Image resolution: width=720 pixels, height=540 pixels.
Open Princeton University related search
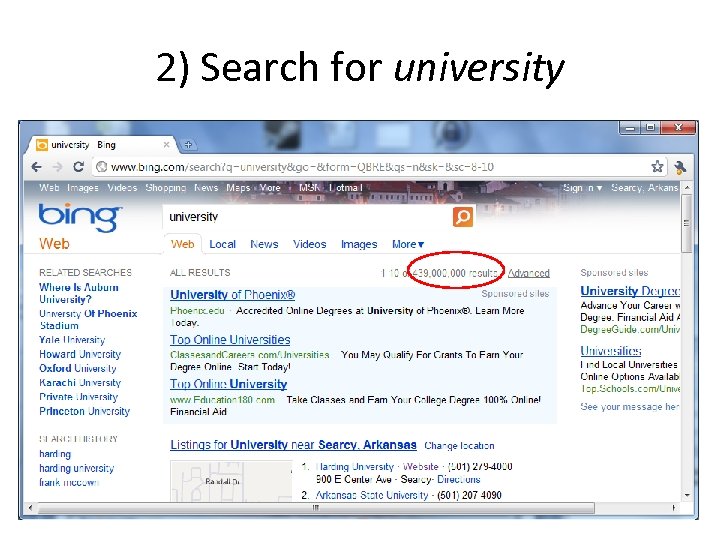84,411
